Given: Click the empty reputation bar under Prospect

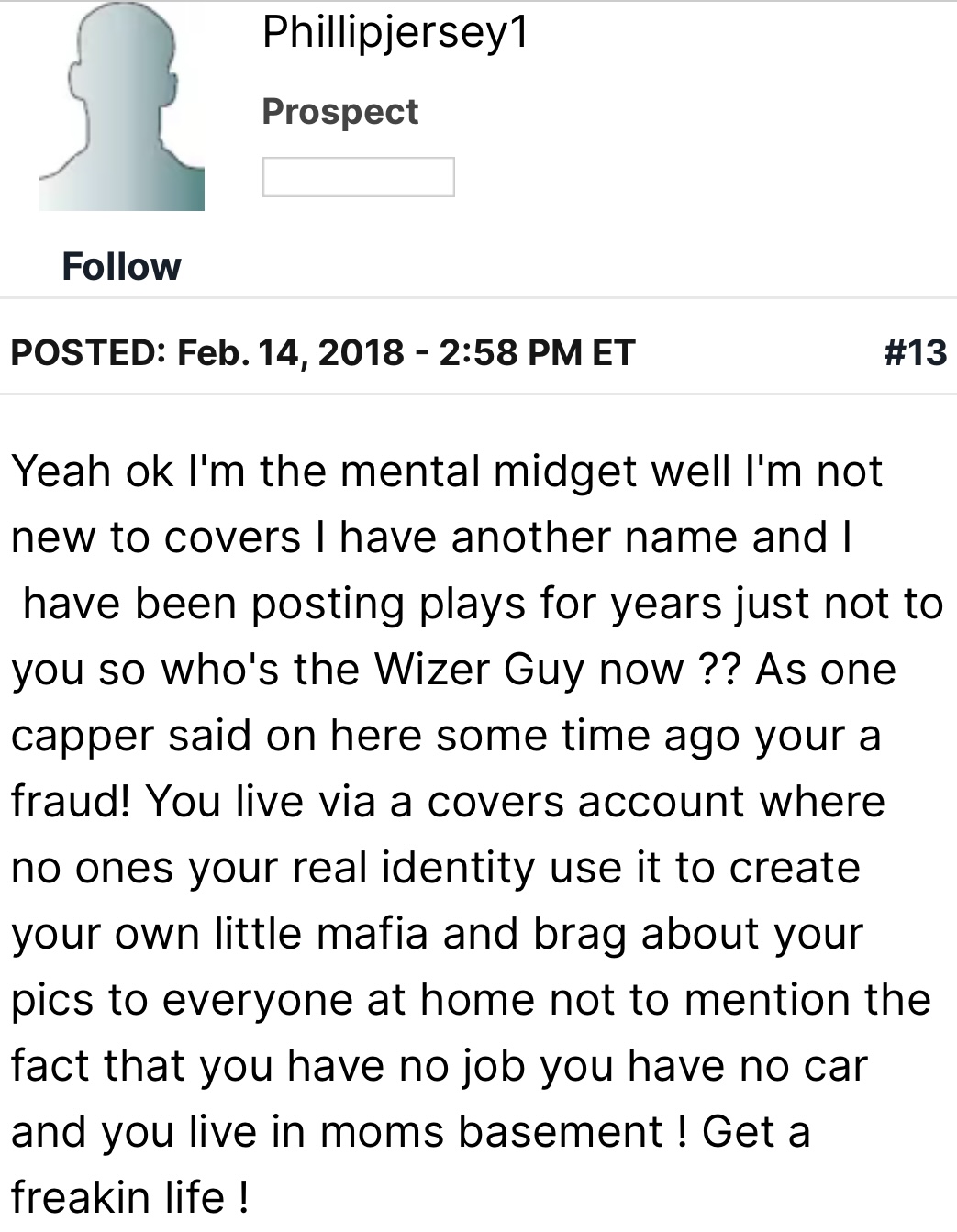Looking at the screenshot, I should [358, 177].
